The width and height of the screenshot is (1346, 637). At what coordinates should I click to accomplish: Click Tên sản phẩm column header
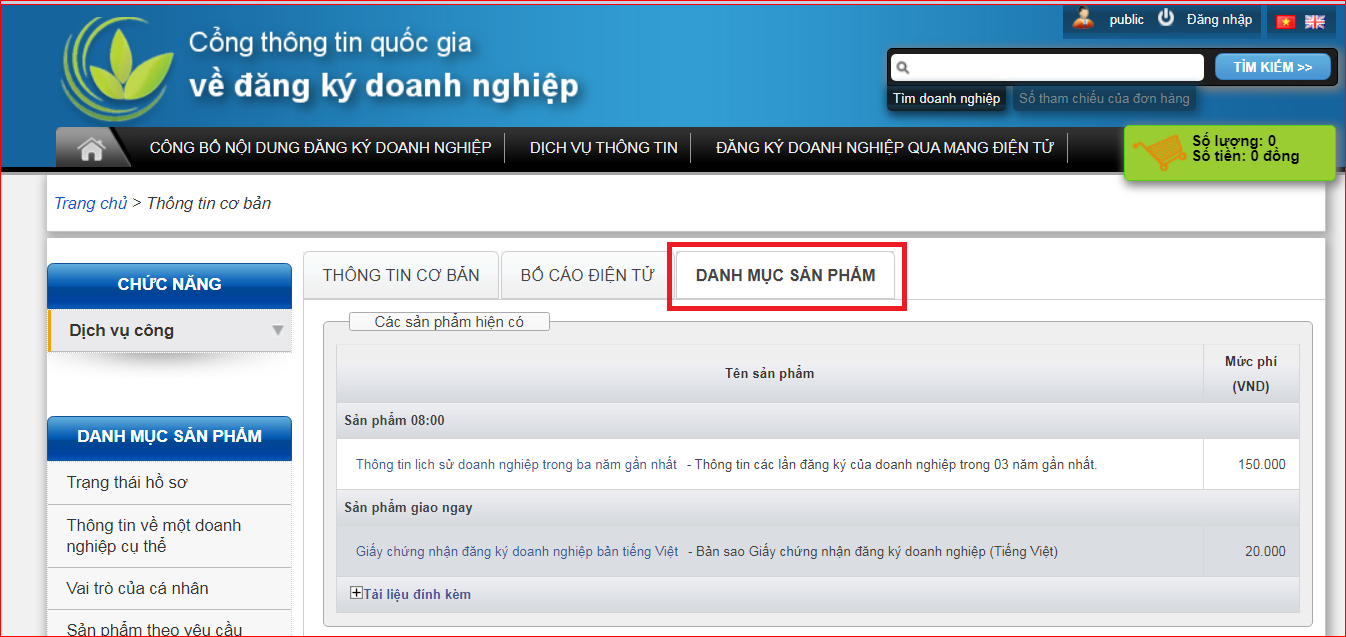pyautogui.click(x=770, y=373)
